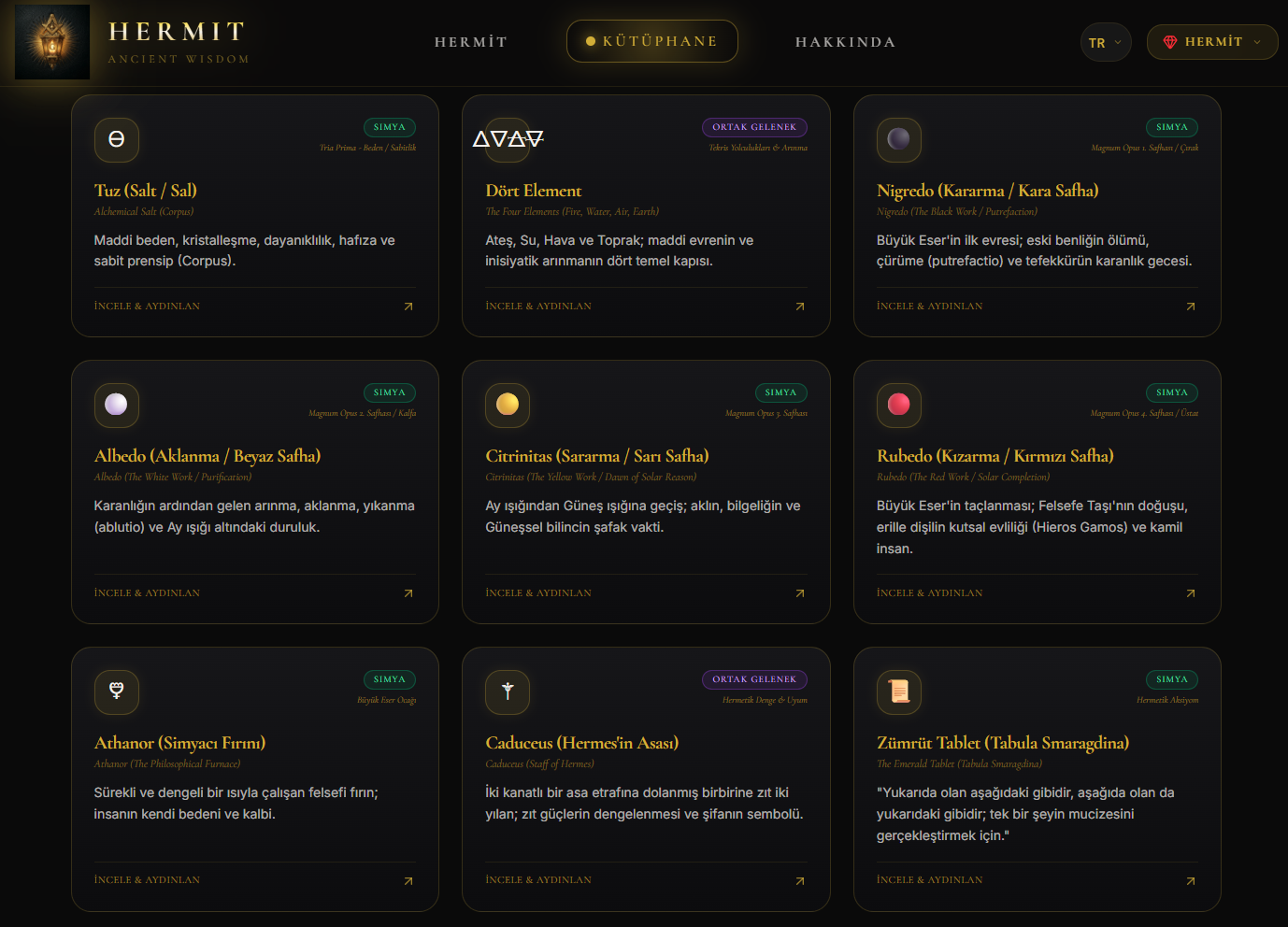Screen dimensions: 1288x927
Task: Click the Dört Element card title
Action: point(534,191)
